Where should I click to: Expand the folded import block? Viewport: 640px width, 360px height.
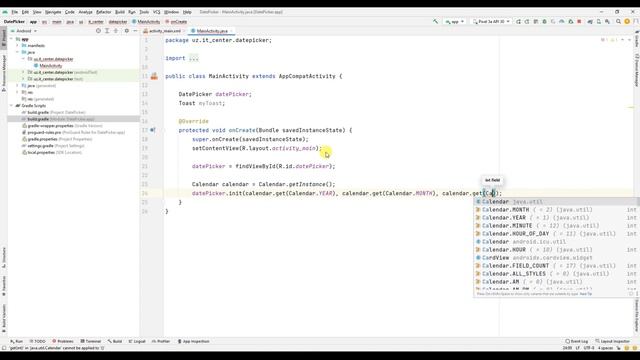coord(193,58)
